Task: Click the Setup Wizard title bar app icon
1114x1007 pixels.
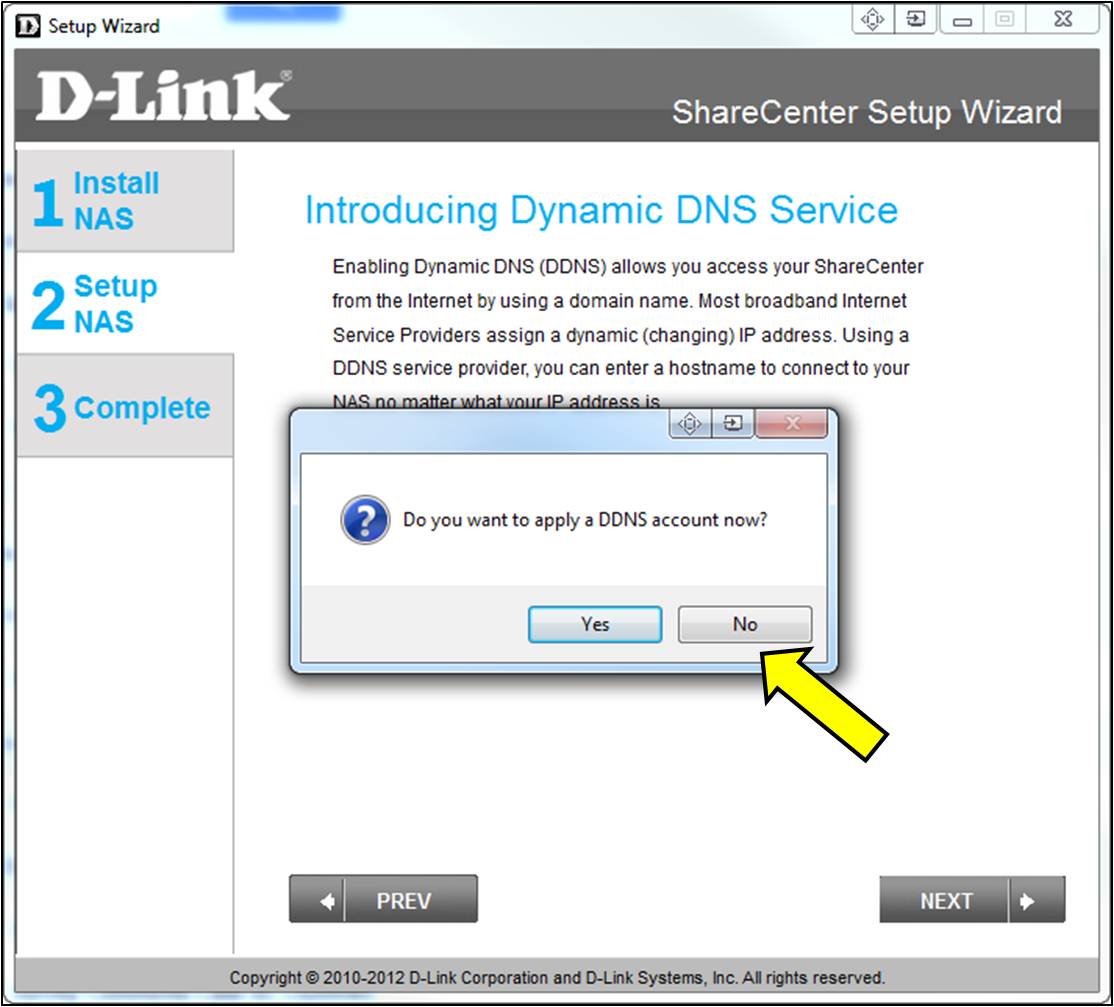Action: 28,26
